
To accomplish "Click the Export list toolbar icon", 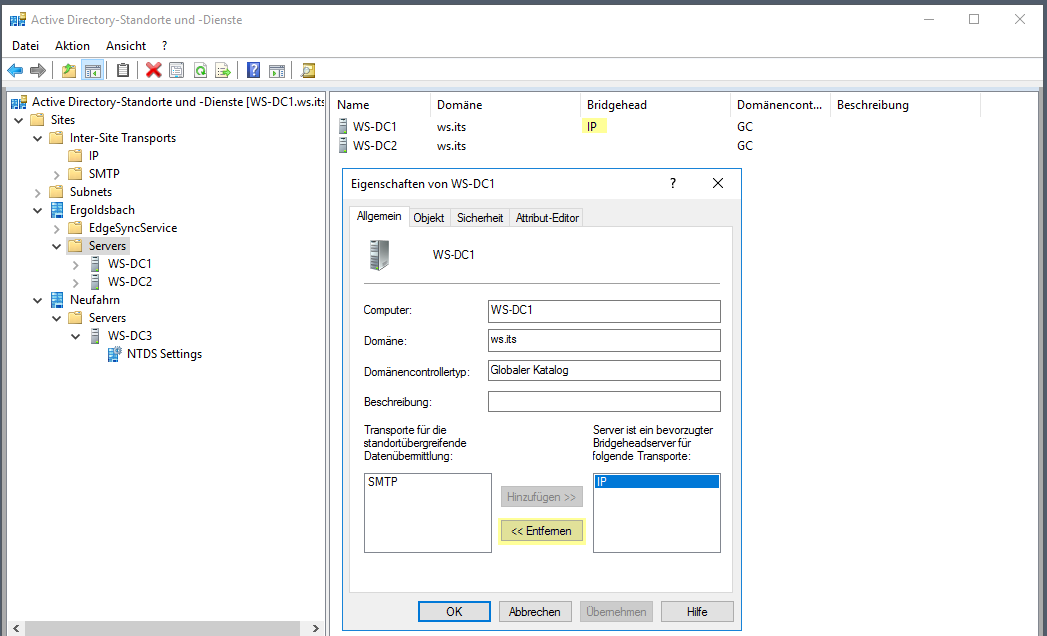I will click(x=222, y=70).
